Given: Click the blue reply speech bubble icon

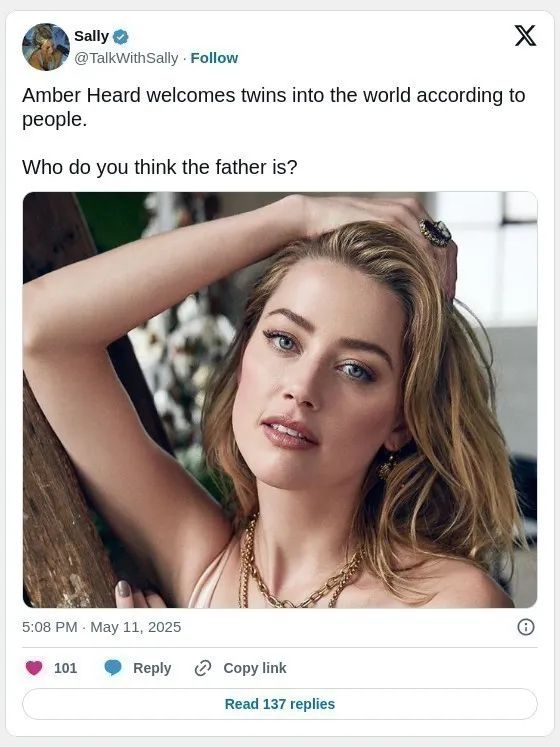Looking at the screenshot, I should [x=113, y=668].
